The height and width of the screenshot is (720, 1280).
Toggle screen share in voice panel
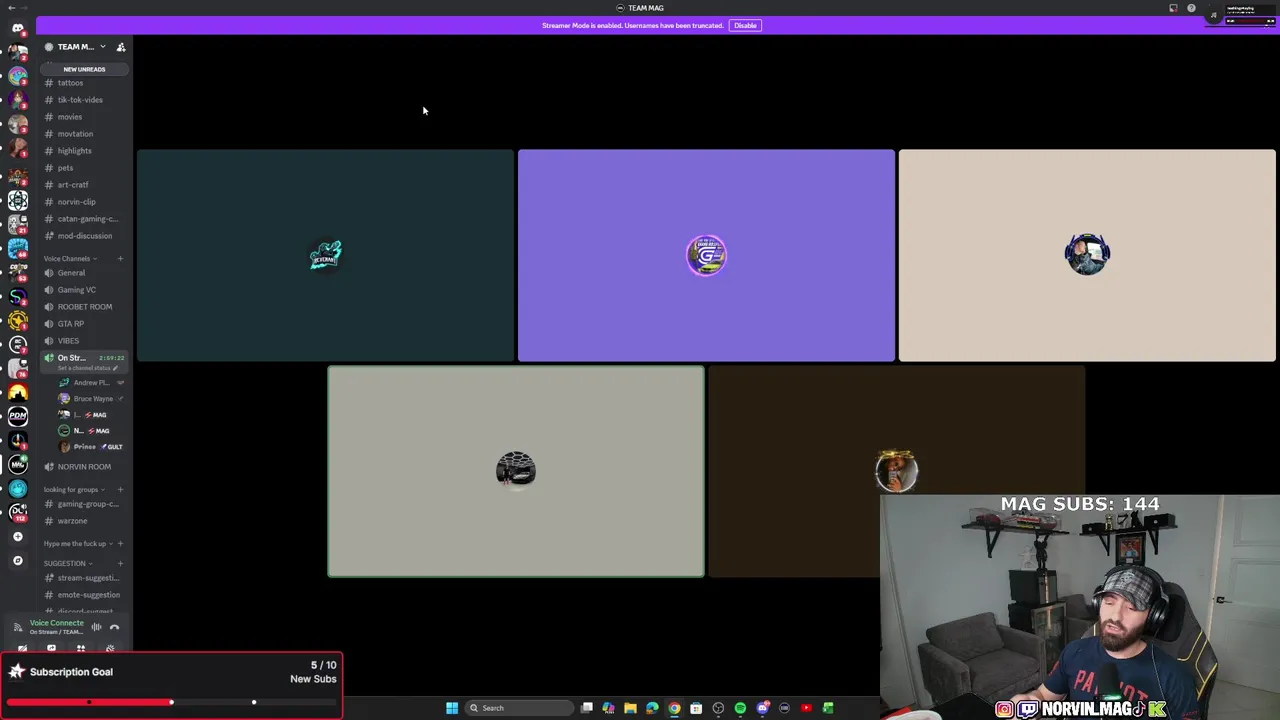click(x=51, y=648)
